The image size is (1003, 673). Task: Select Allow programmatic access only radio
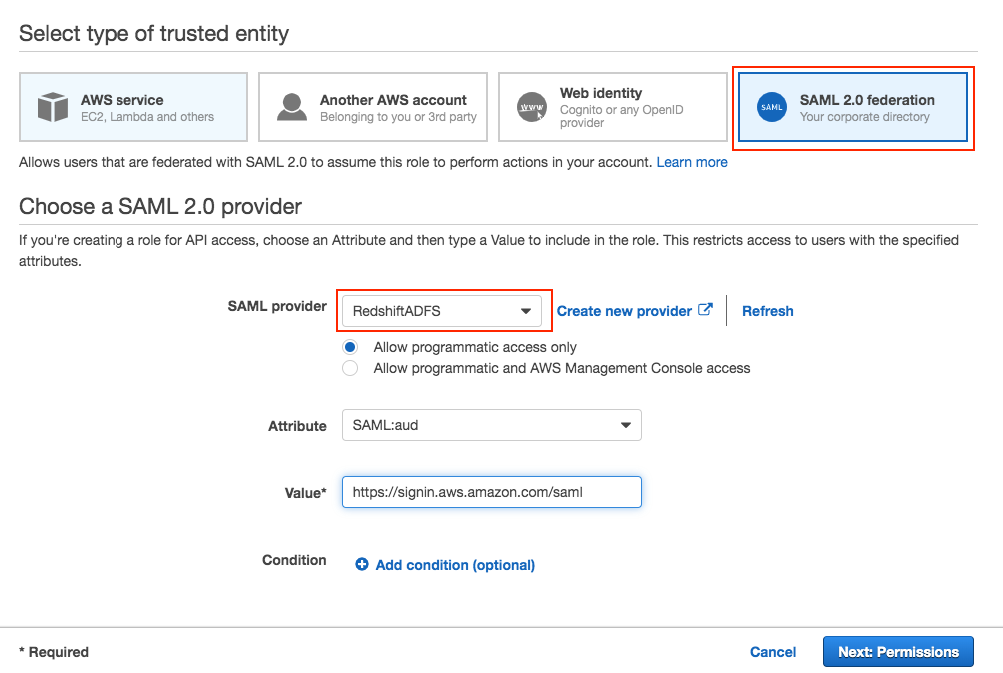[x=350, y=347]
